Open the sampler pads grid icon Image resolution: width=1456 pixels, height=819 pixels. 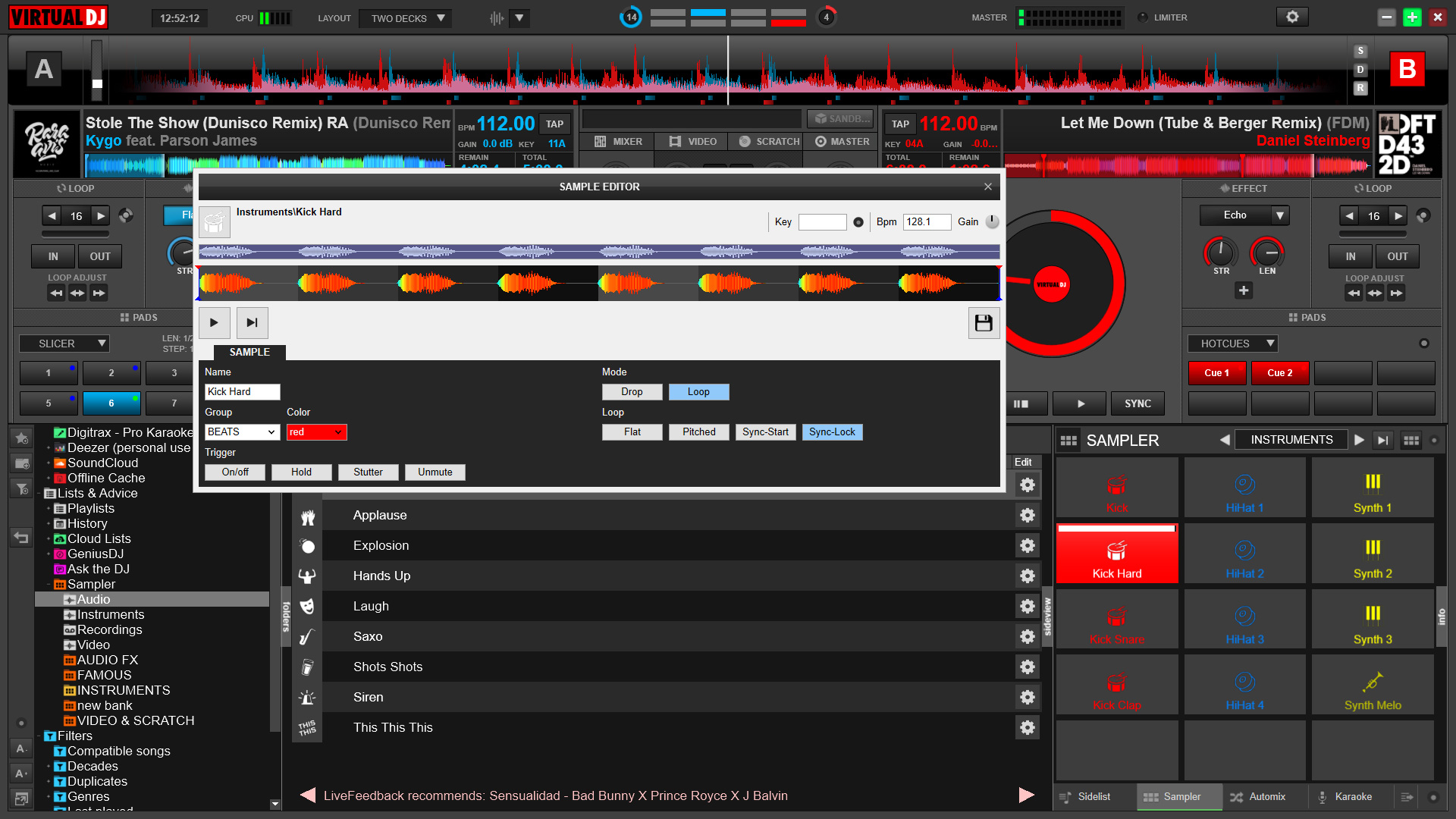[1068, 441]
